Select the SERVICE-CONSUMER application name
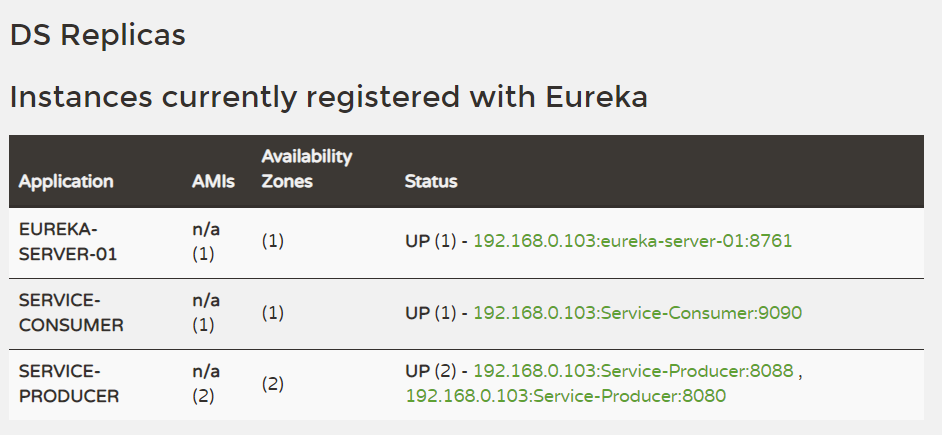Viewport: 942px width, 435px height. (71, 313)
